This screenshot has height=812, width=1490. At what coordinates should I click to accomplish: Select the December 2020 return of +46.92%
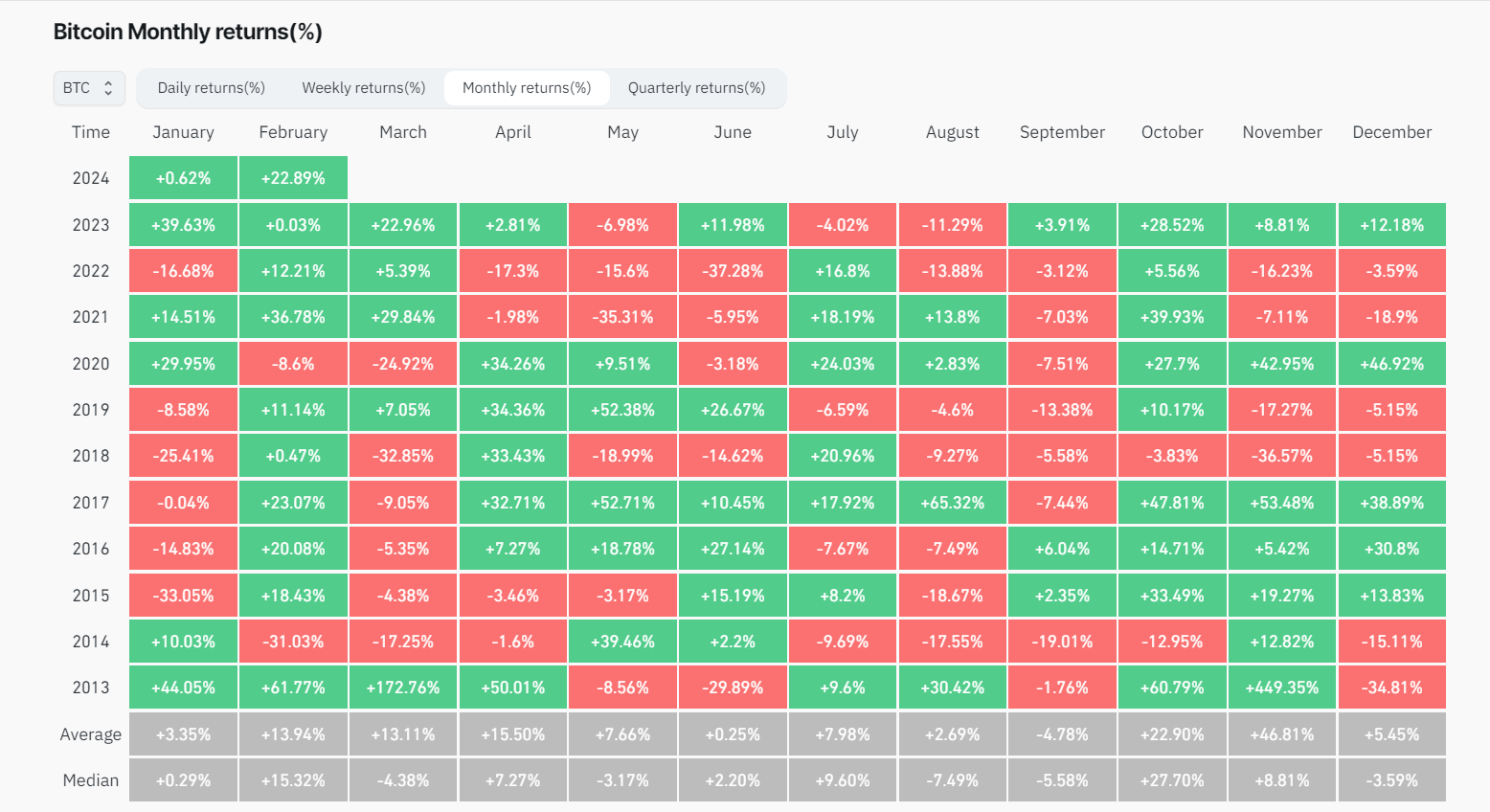1391,363
